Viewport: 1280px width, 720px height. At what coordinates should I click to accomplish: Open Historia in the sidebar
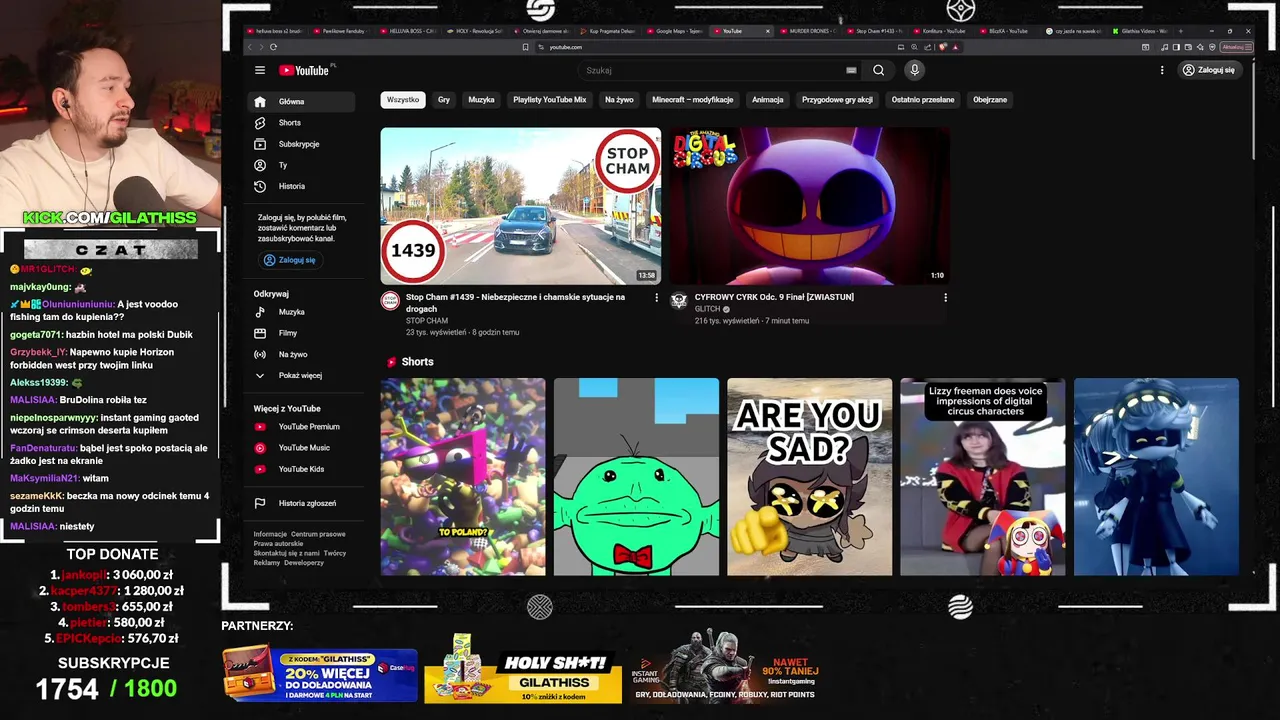(x=301, y=186)
